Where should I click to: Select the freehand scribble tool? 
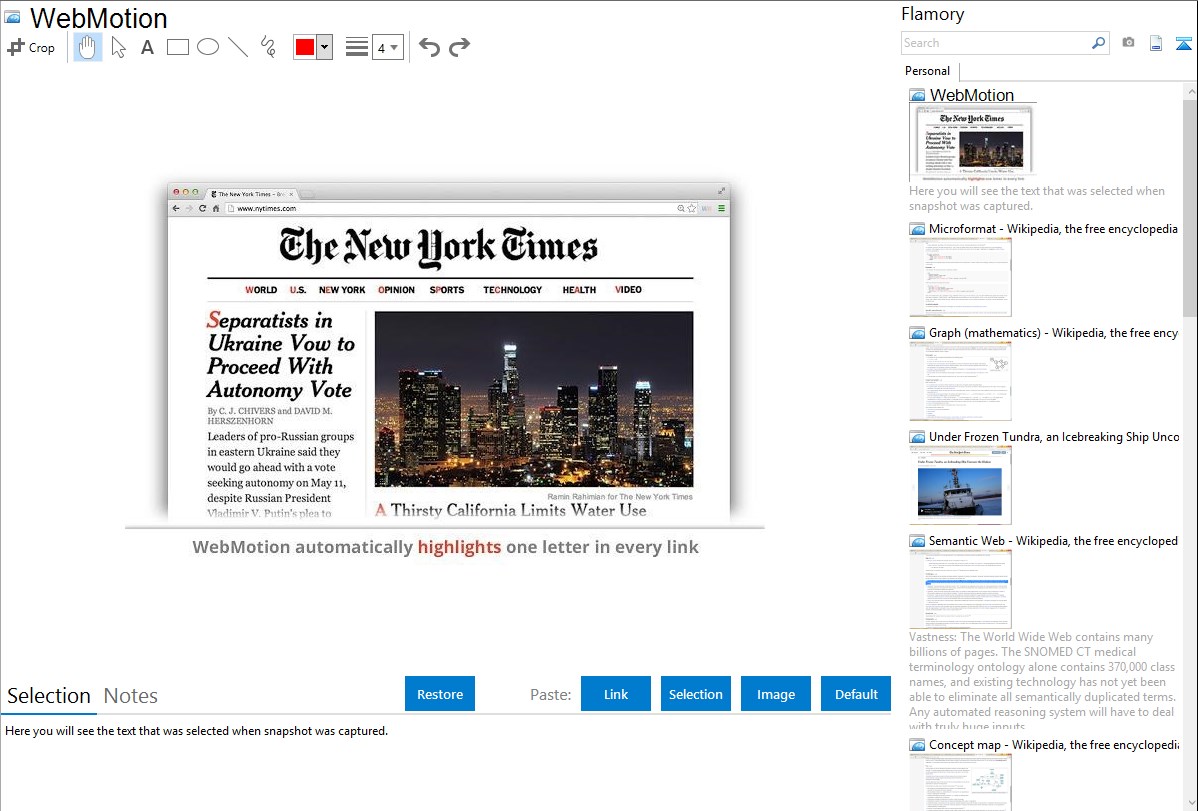(268, 47)
